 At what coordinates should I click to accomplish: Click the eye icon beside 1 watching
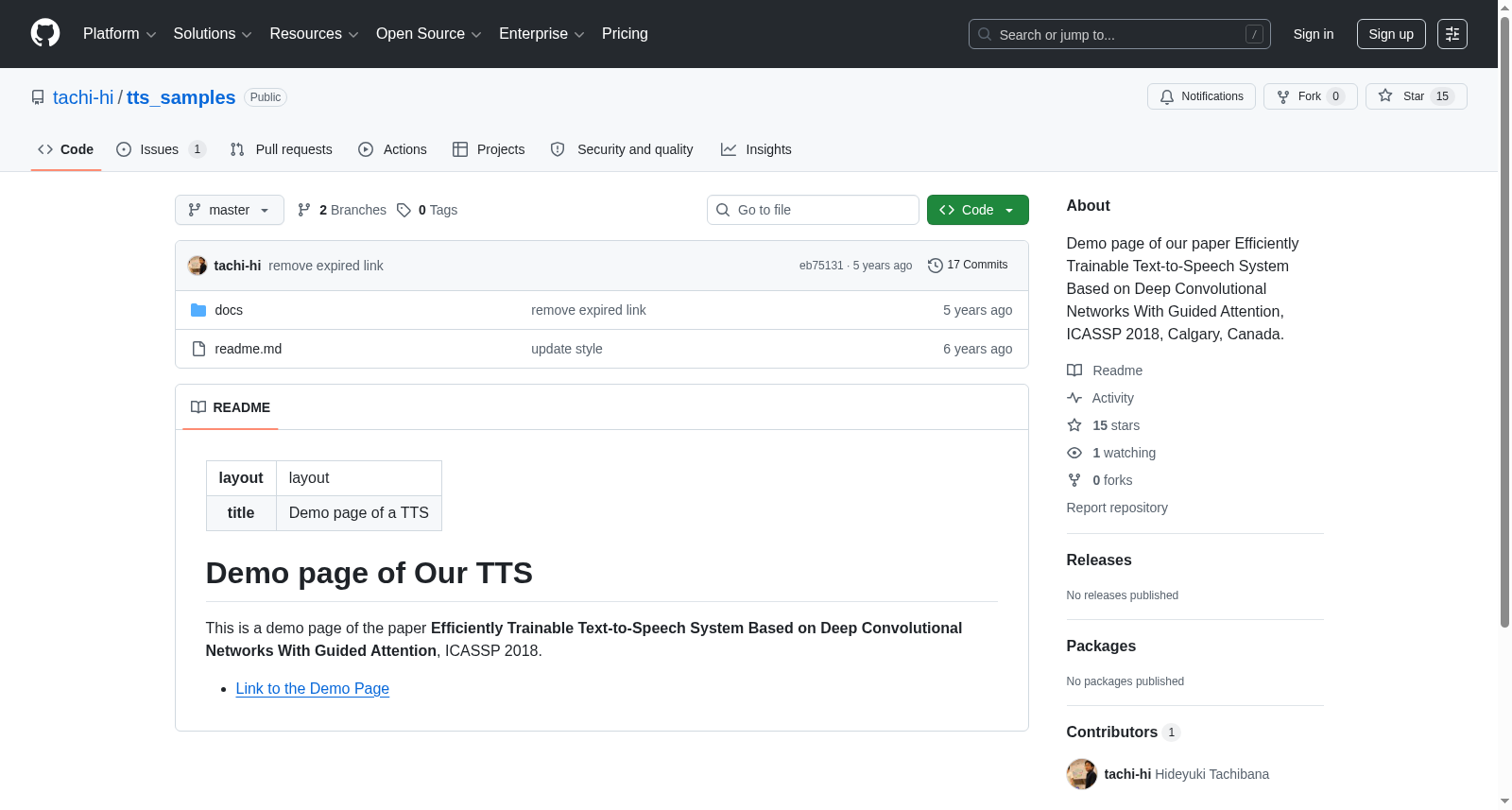[1074, 453]
